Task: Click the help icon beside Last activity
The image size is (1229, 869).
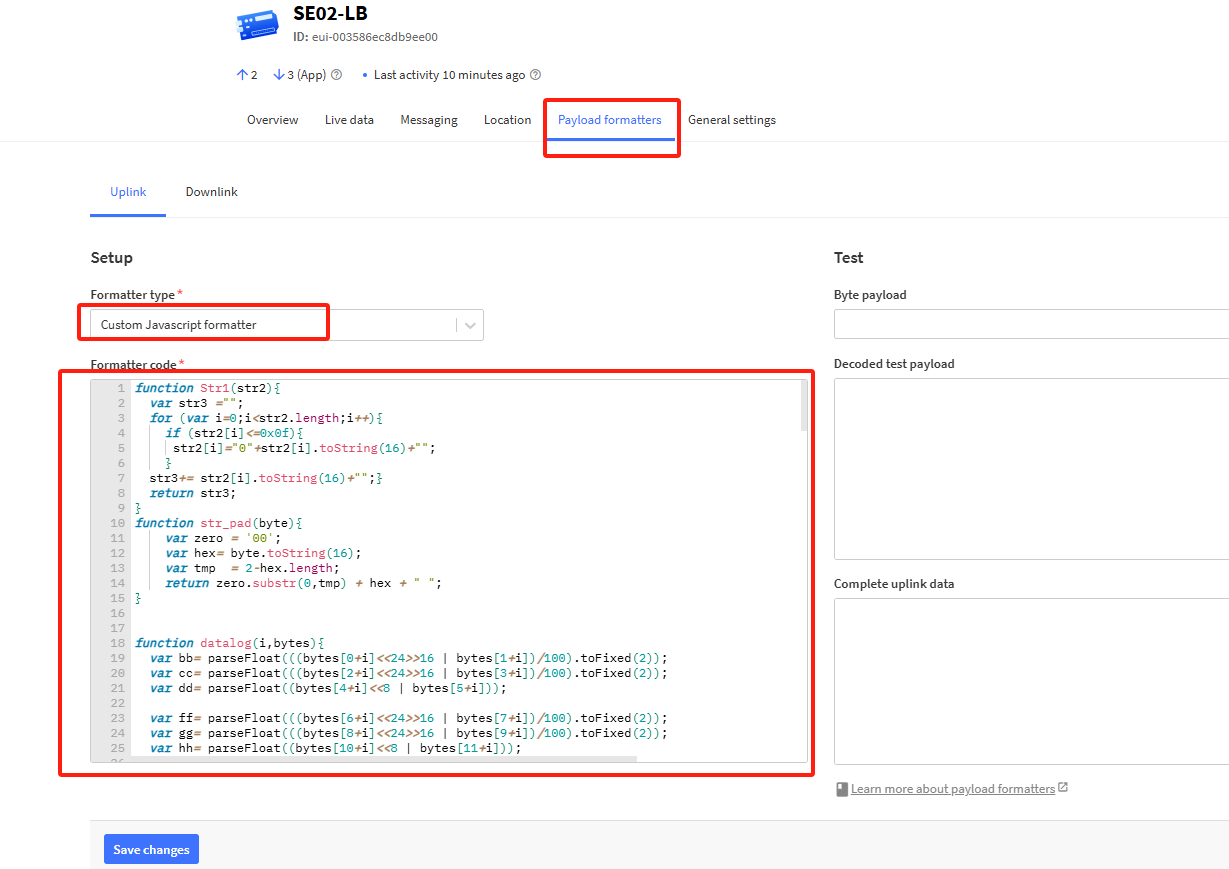Action: click(535, 75)
